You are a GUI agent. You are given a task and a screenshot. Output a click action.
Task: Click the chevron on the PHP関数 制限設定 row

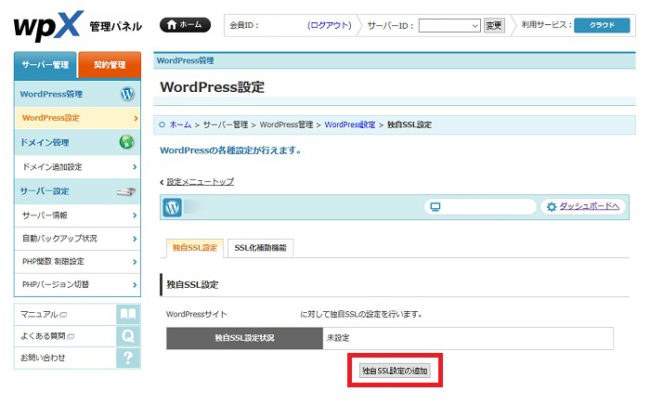135,262
